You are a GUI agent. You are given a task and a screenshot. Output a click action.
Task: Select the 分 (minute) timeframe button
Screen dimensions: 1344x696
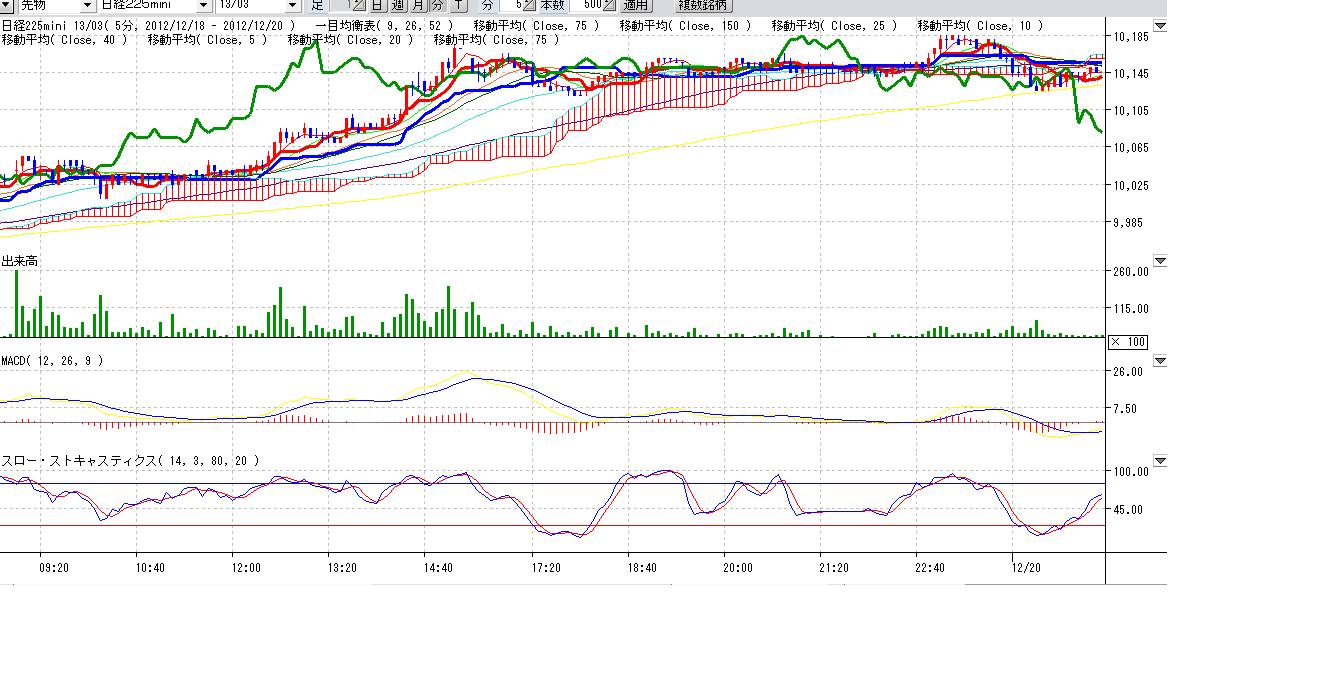coord(437,5)
